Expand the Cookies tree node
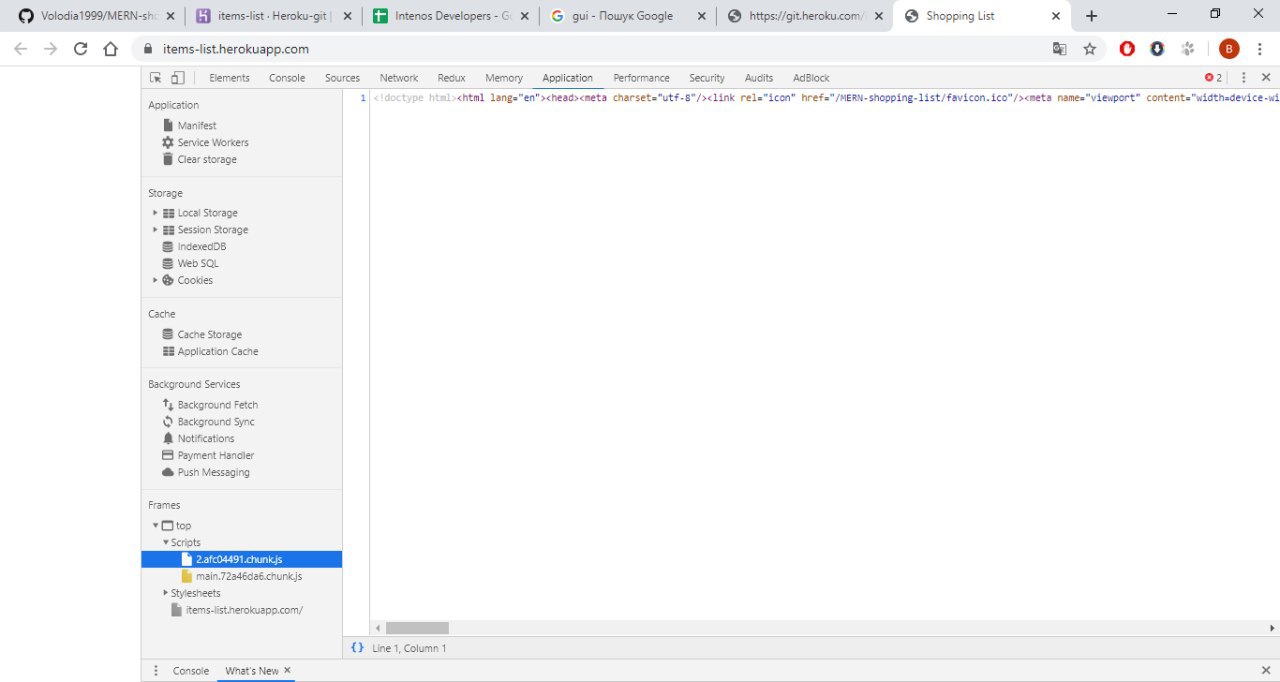The image size is (1280, 682). (x=155, y=281)
